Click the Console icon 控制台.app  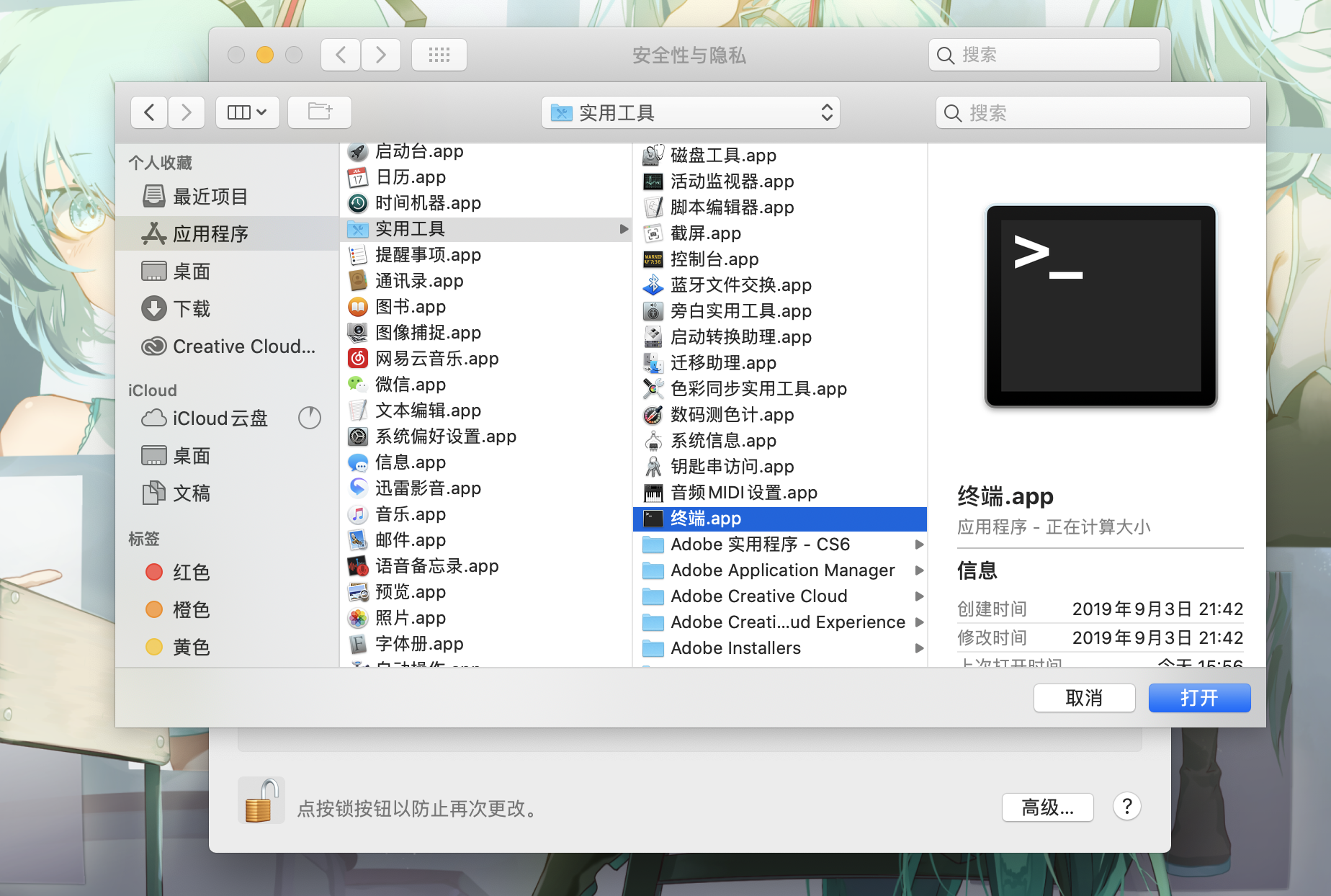[653, 259]
